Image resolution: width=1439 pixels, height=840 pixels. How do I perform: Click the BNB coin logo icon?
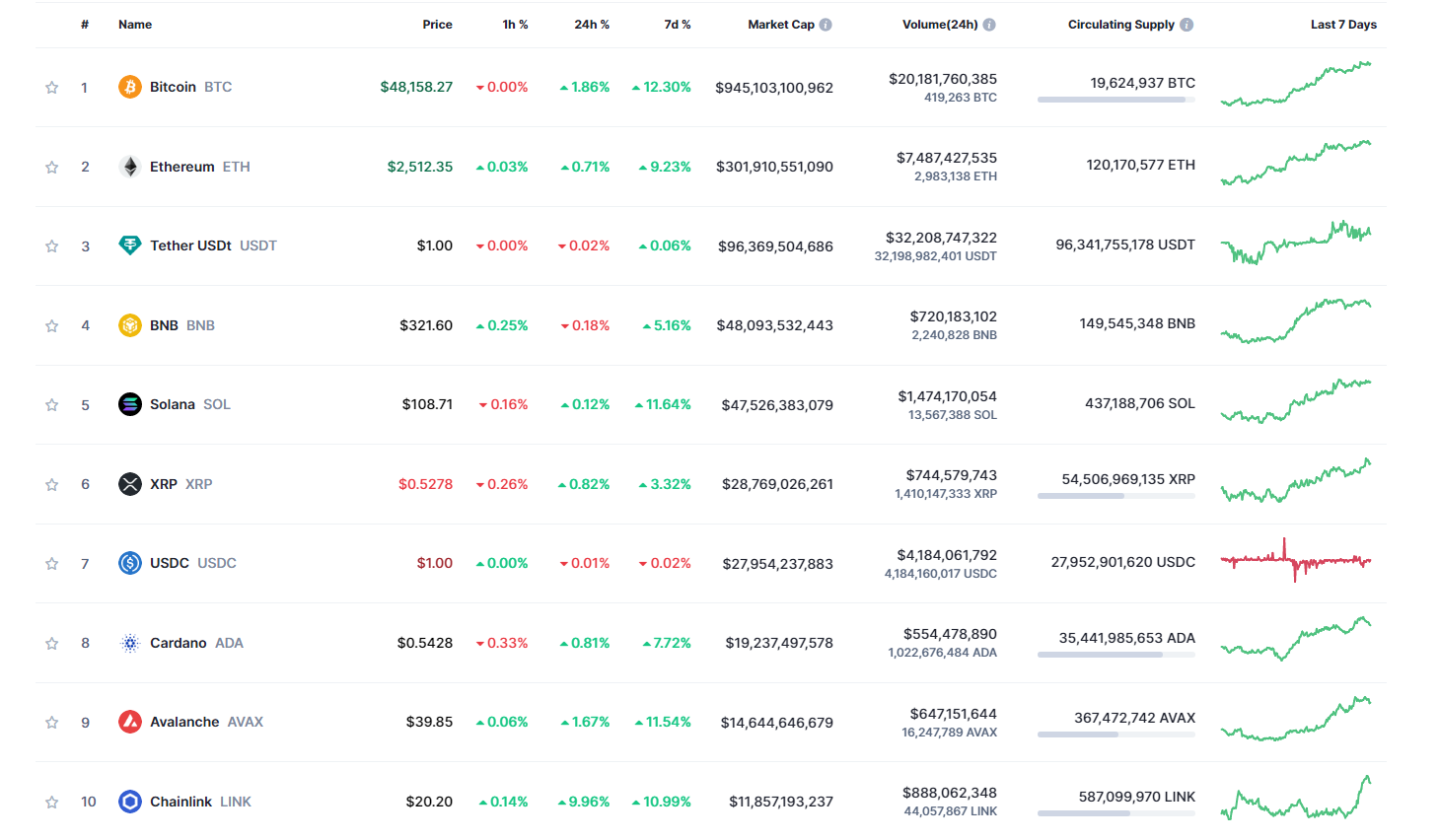(130, 325)
